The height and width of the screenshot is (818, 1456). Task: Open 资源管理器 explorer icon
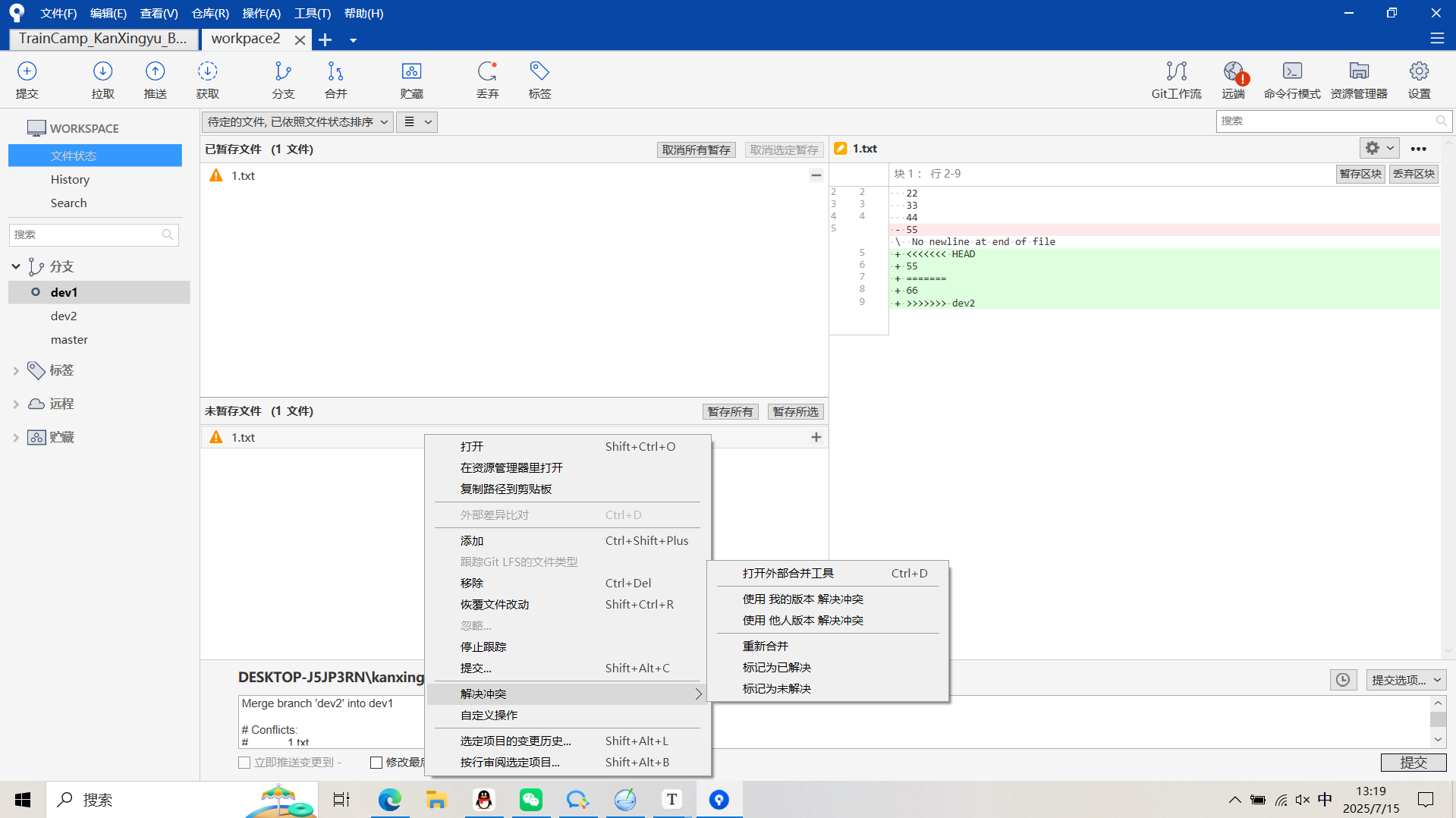(x=1359, y=80)
